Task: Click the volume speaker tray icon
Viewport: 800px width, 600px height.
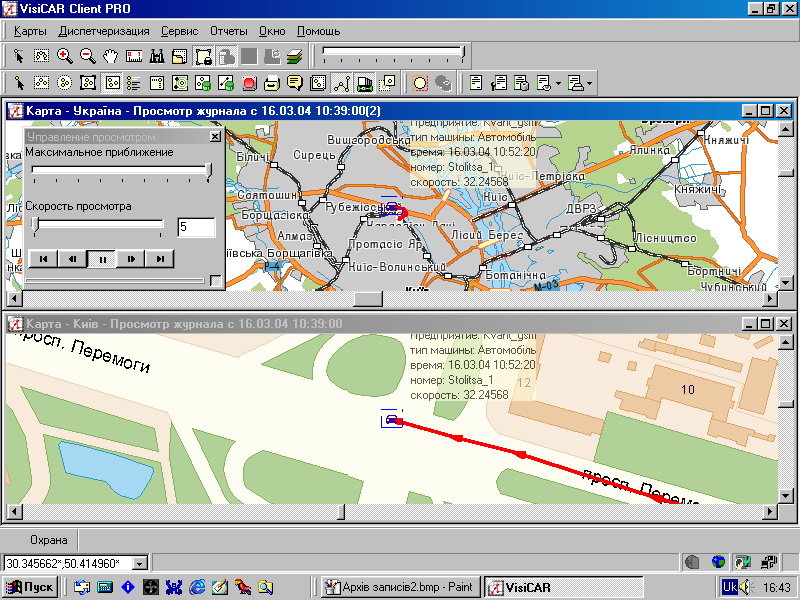Action: (746, 587)
